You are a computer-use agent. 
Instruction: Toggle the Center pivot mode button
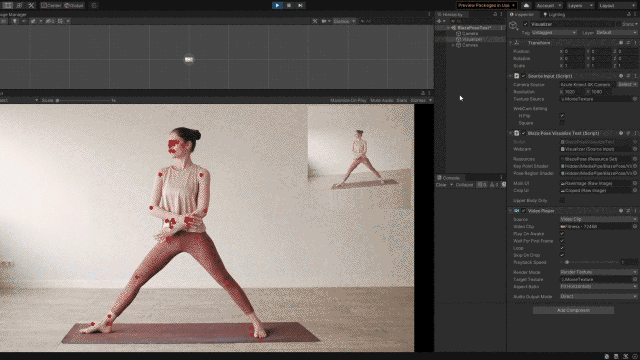[51, 5]
